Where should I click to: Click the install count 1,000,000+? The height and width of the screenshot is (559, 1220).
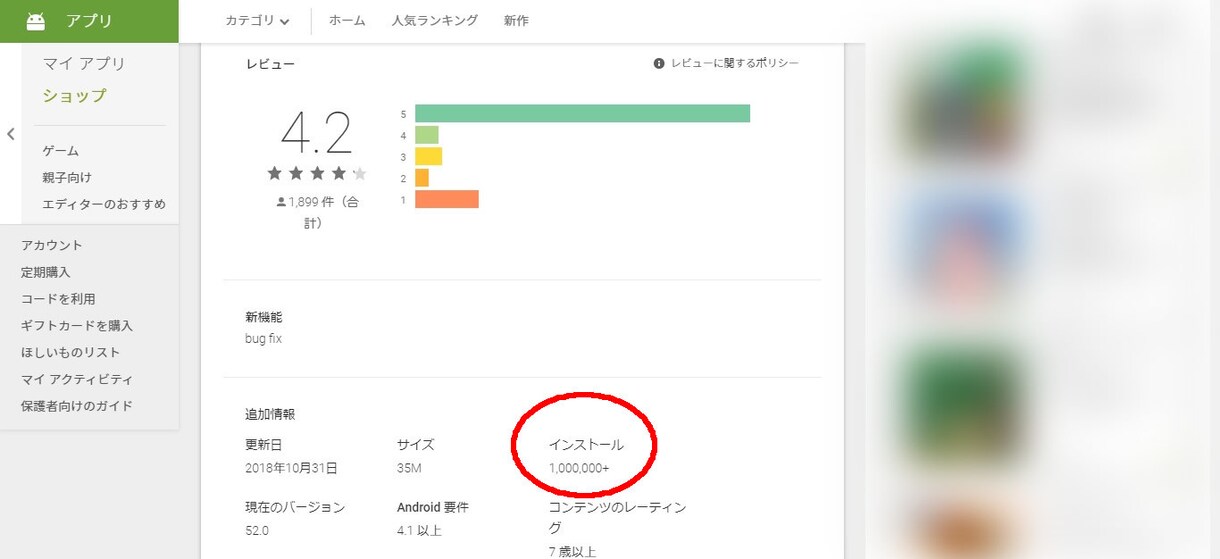(x=579, y=468)
